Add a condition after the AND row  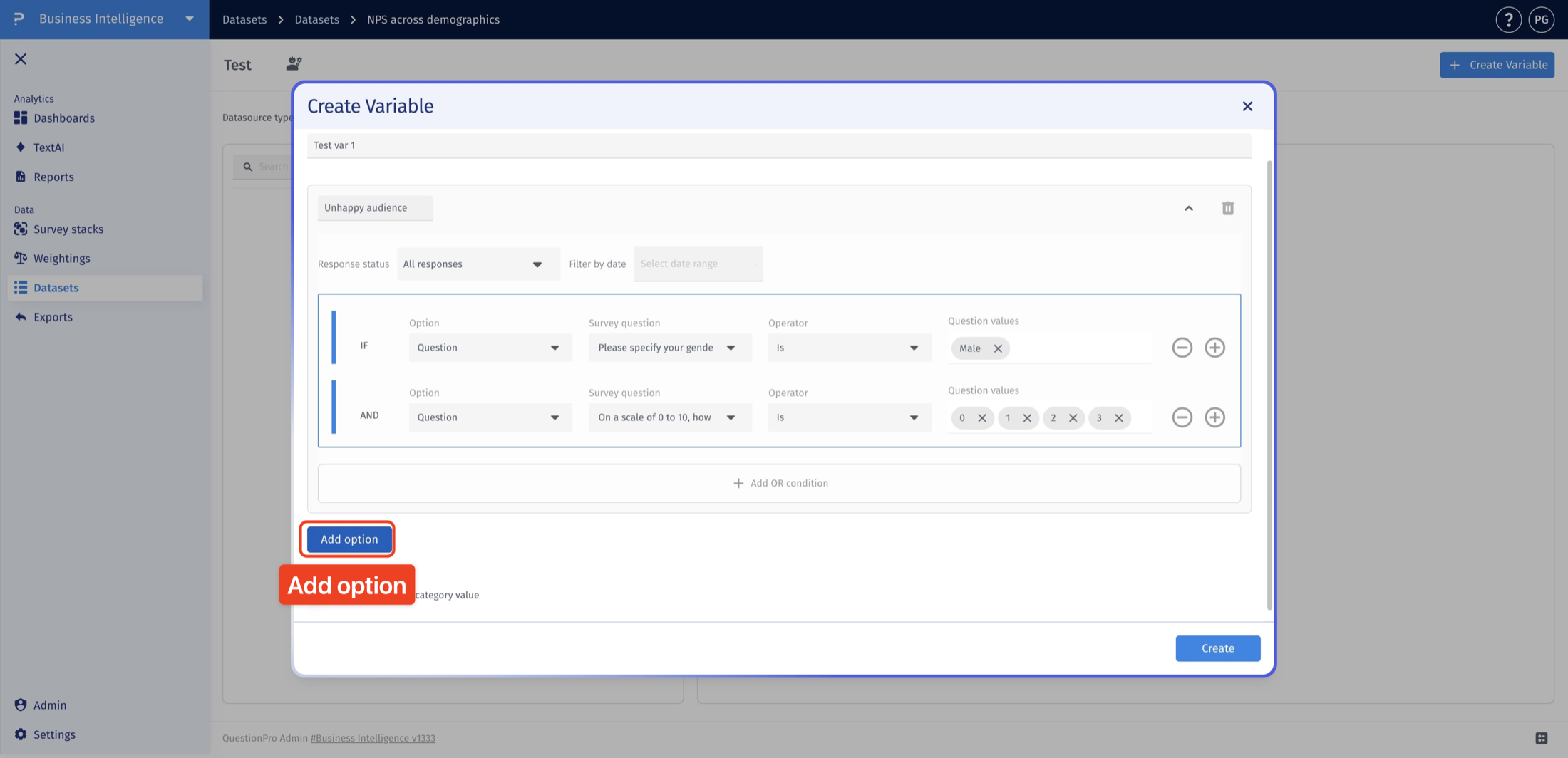point(1214,417)
